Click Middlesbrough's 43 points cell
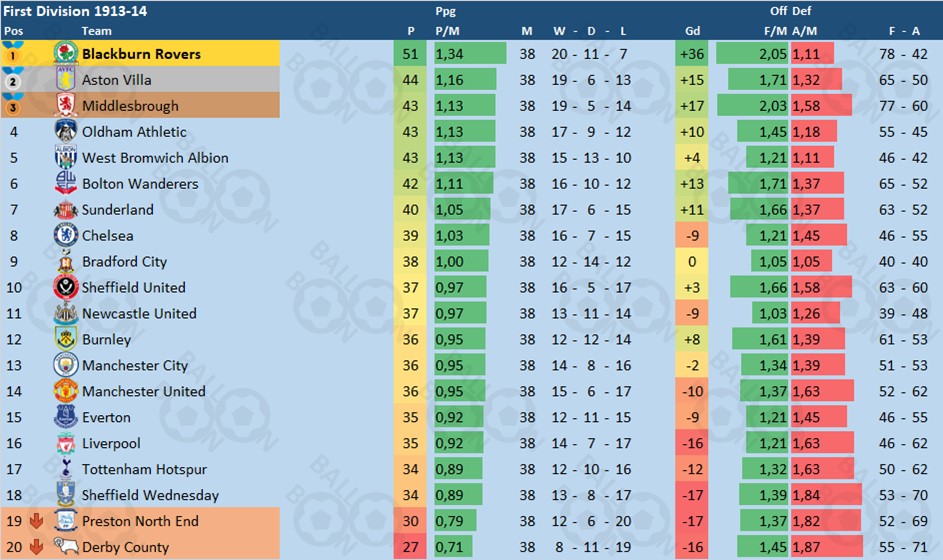 pyautogui.click(x=410, y=106)
